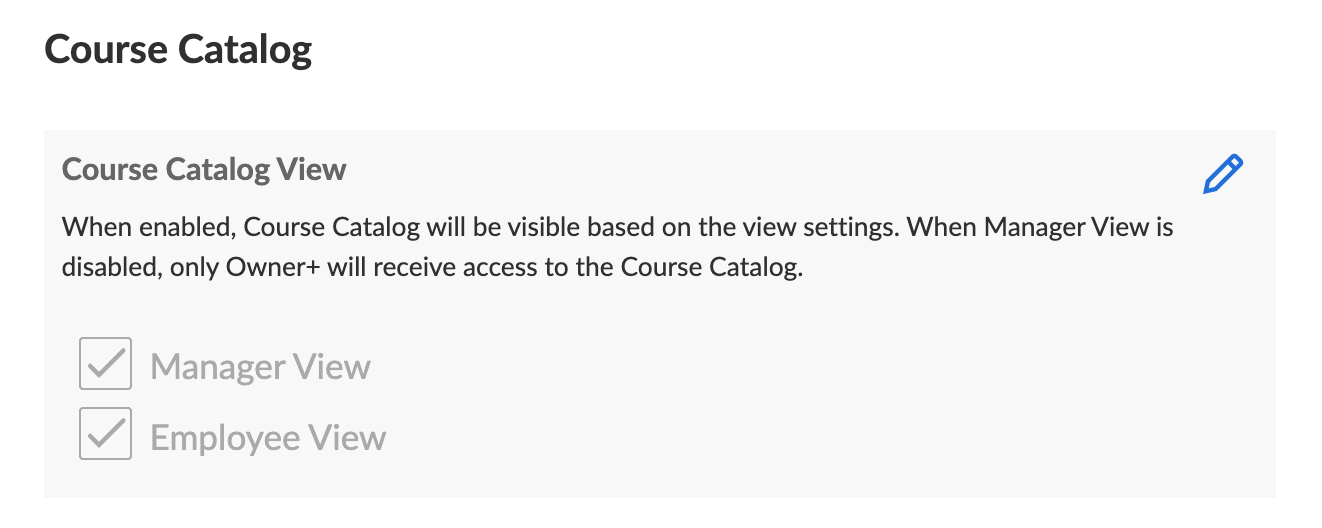Select the "Course Catalog" page heading

pos(178,50)
